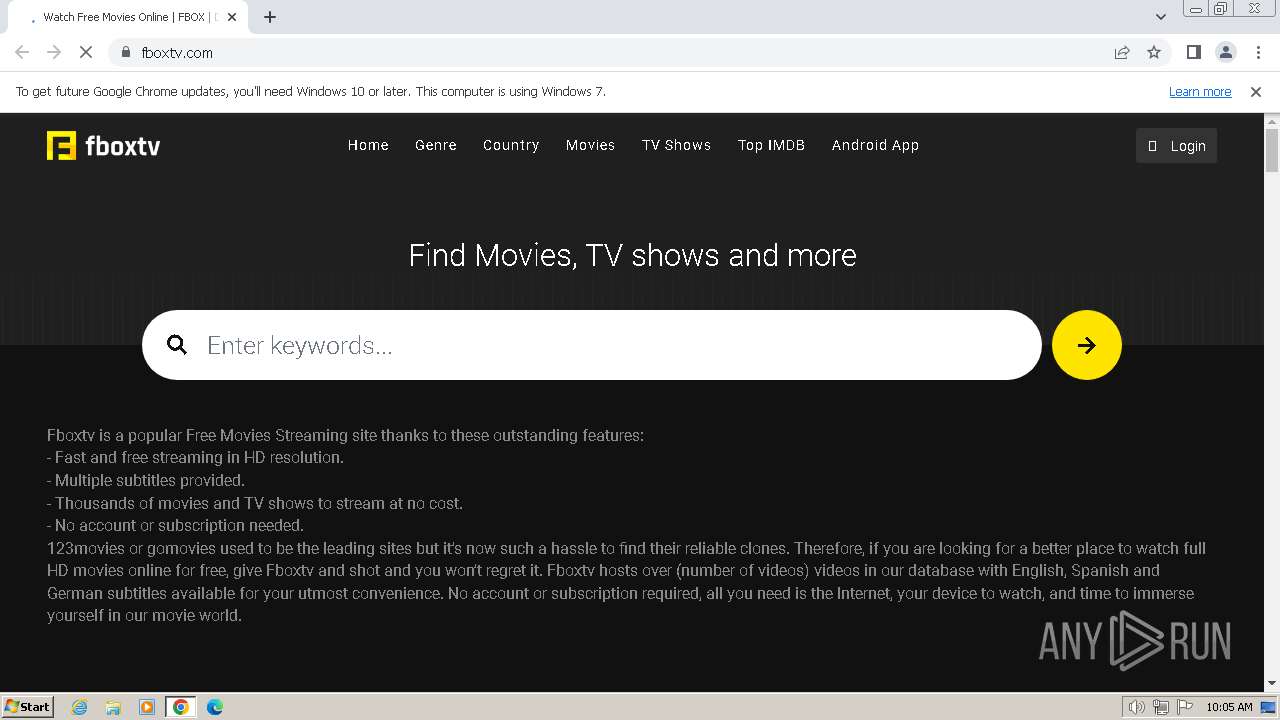
Task: Click 'Multiple subtitles provided' line
Action: 146,481
